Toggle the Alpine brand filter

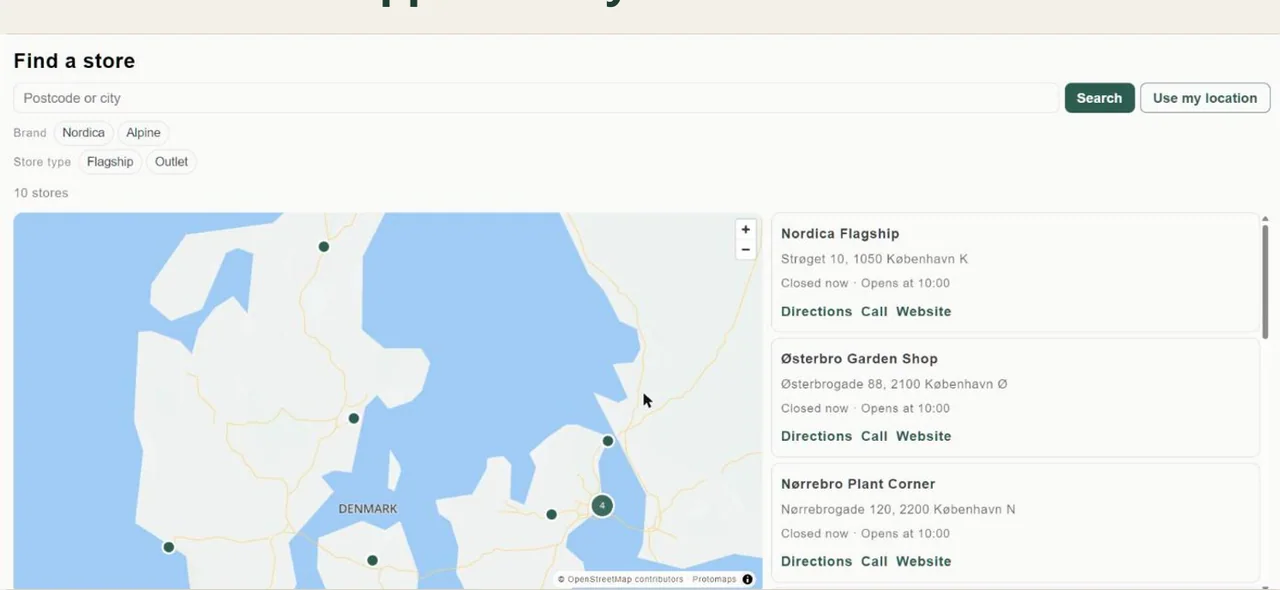[x=143, y=133]
